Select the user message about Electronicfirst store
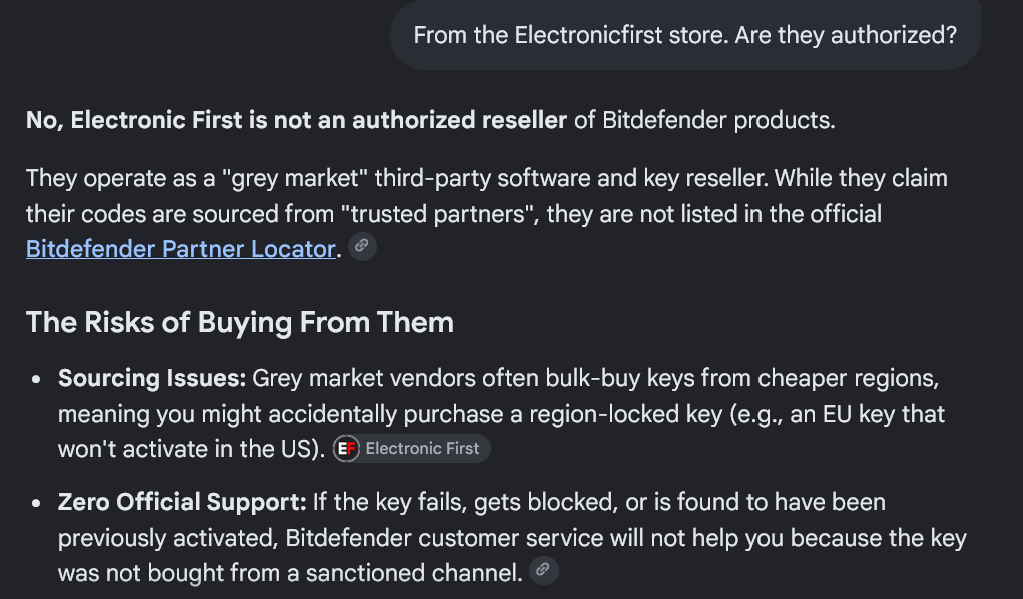The height and width of the screenshot is (599, 1023). 685,35
